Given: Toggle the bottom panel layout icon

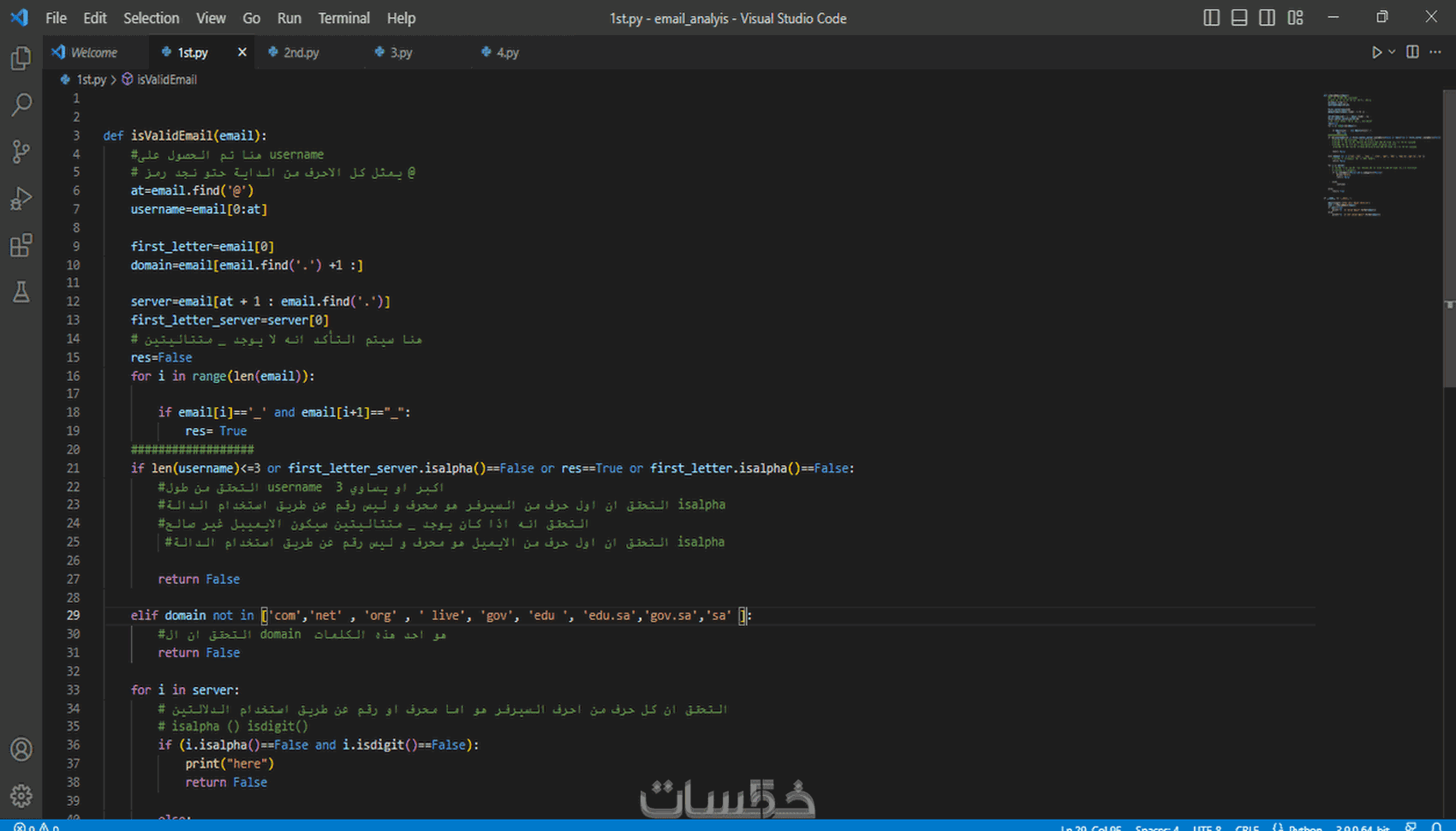Looking at the screenshot, I should (x=1238, y=18).
